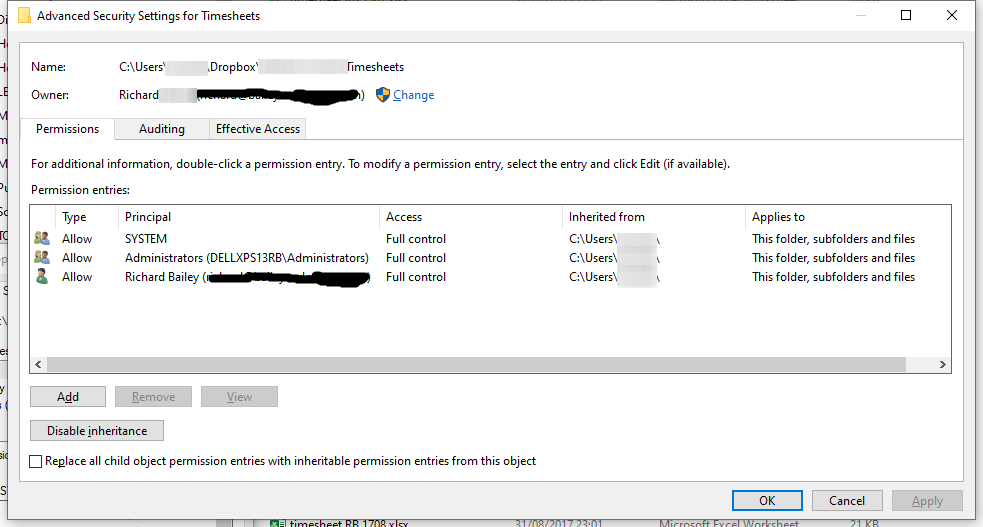Image resolution: width=983 pixels, height=527 pixels.
Task: Click the Change owner link
Action: [x=413, y=95]
